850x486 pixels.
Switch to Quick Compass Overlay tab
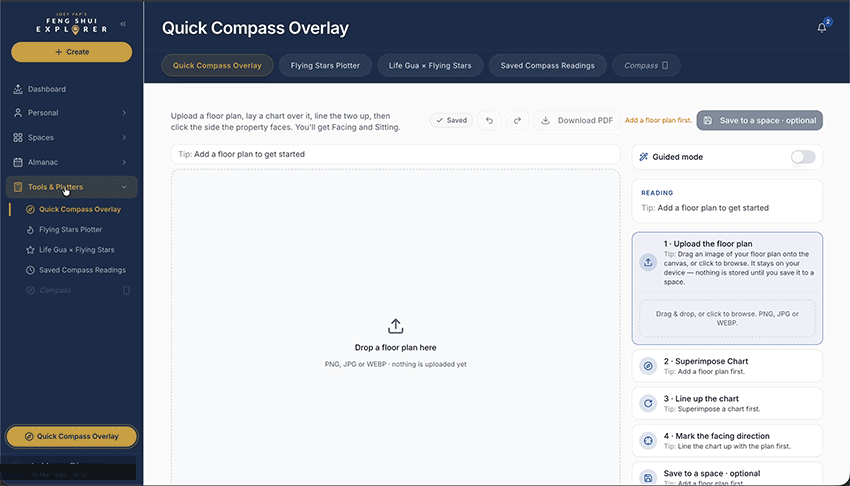[217, 66]
